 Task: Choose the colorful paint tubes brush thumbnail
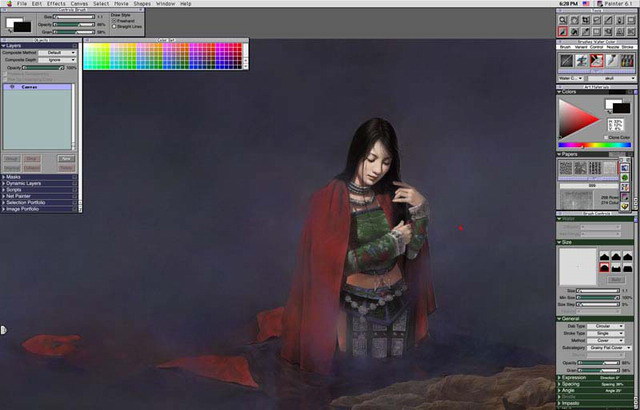point(627,60)
